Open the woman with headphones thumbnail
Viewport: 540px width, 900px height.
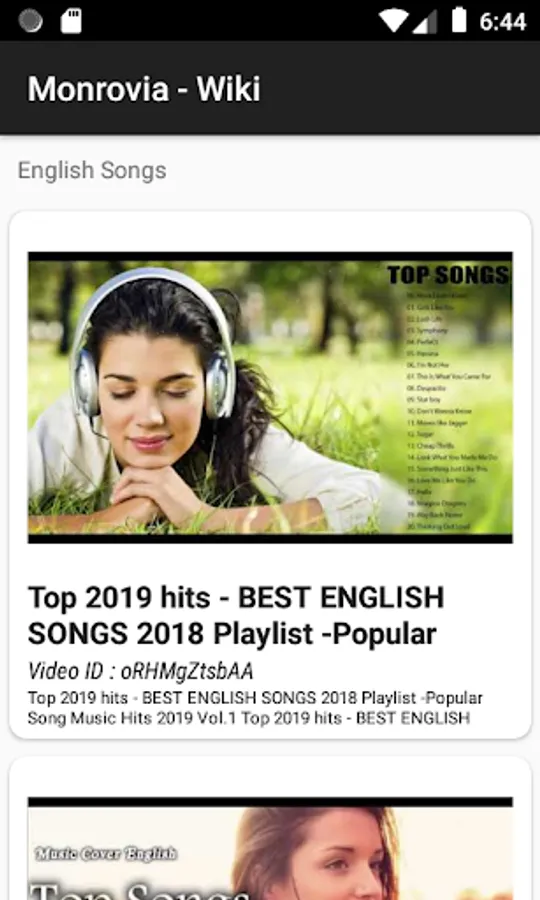point(270,397)
